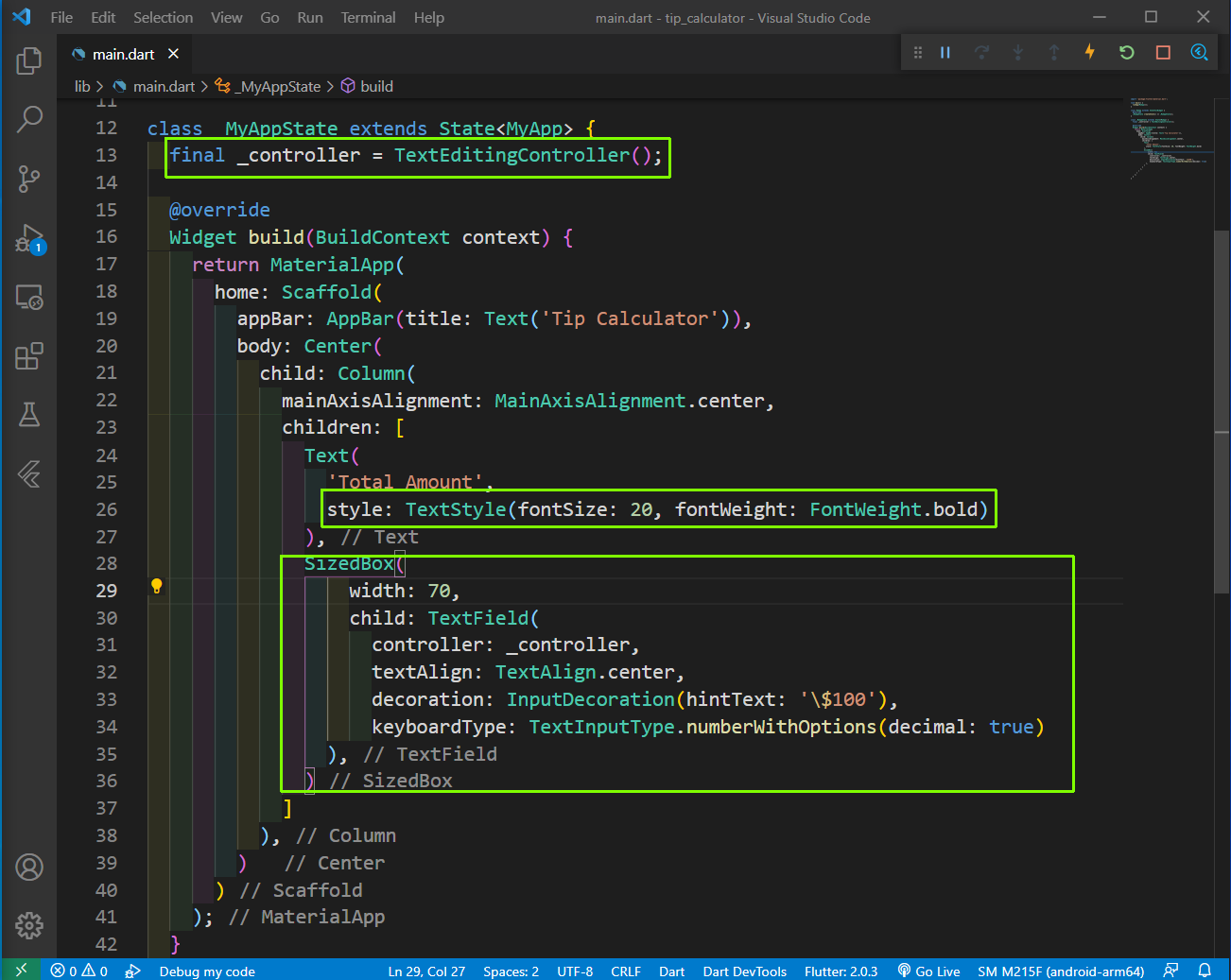This screenshot has height=980, width=1231.
Task: Click the lightbulb code action on line 29
Action: [157, 586]
